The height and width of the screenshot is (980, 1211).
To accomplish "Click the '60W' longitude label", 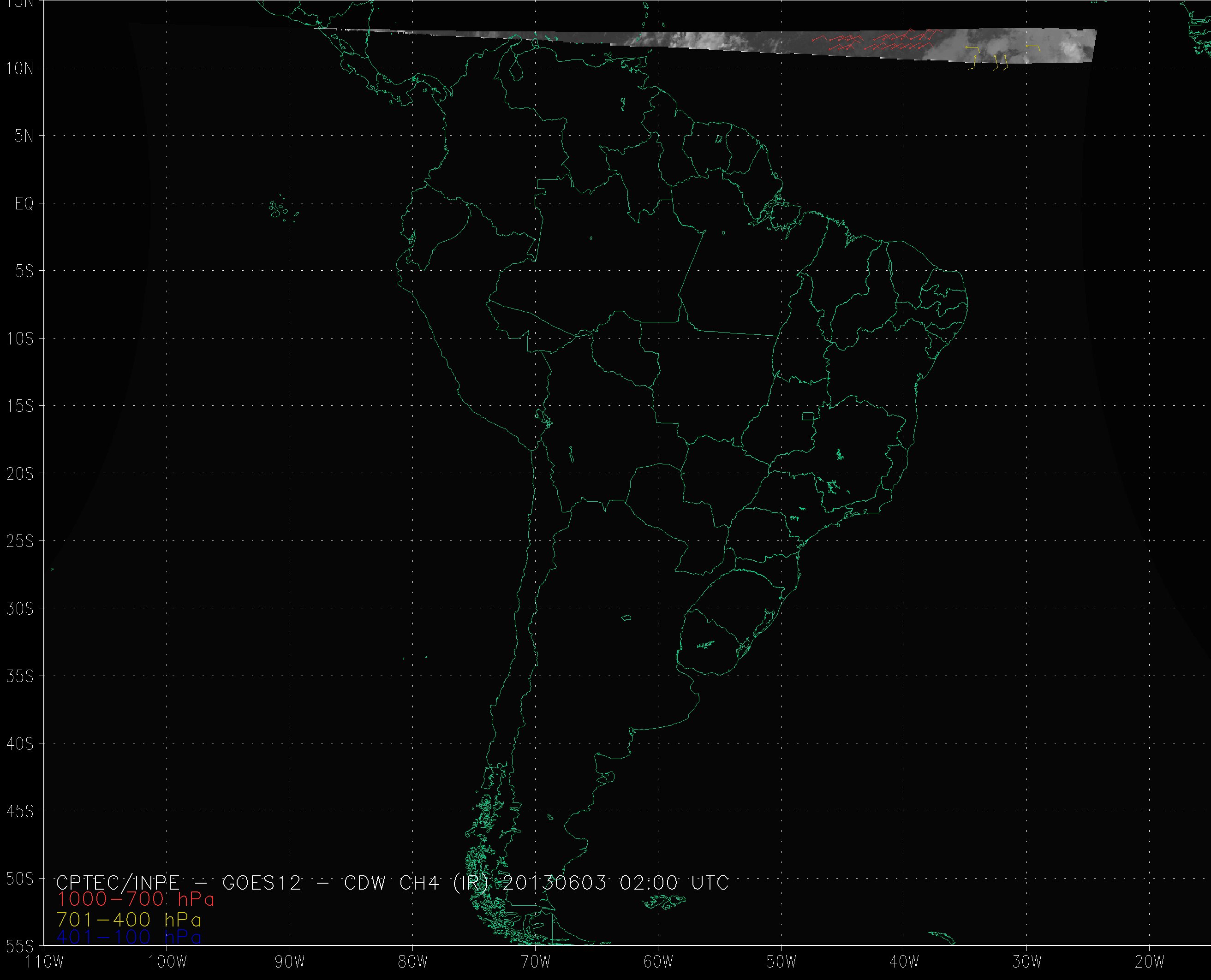I will [658, 962].
